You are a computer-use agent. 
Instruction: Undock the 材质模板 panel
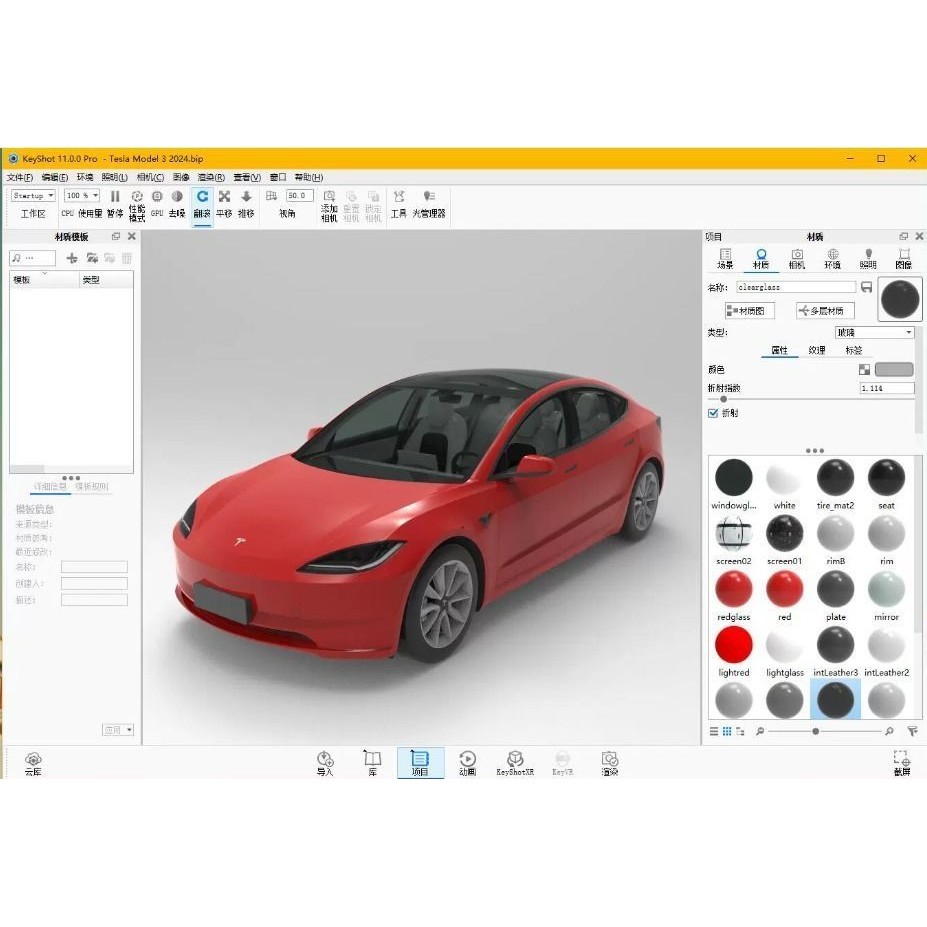(x=116, y=236)
